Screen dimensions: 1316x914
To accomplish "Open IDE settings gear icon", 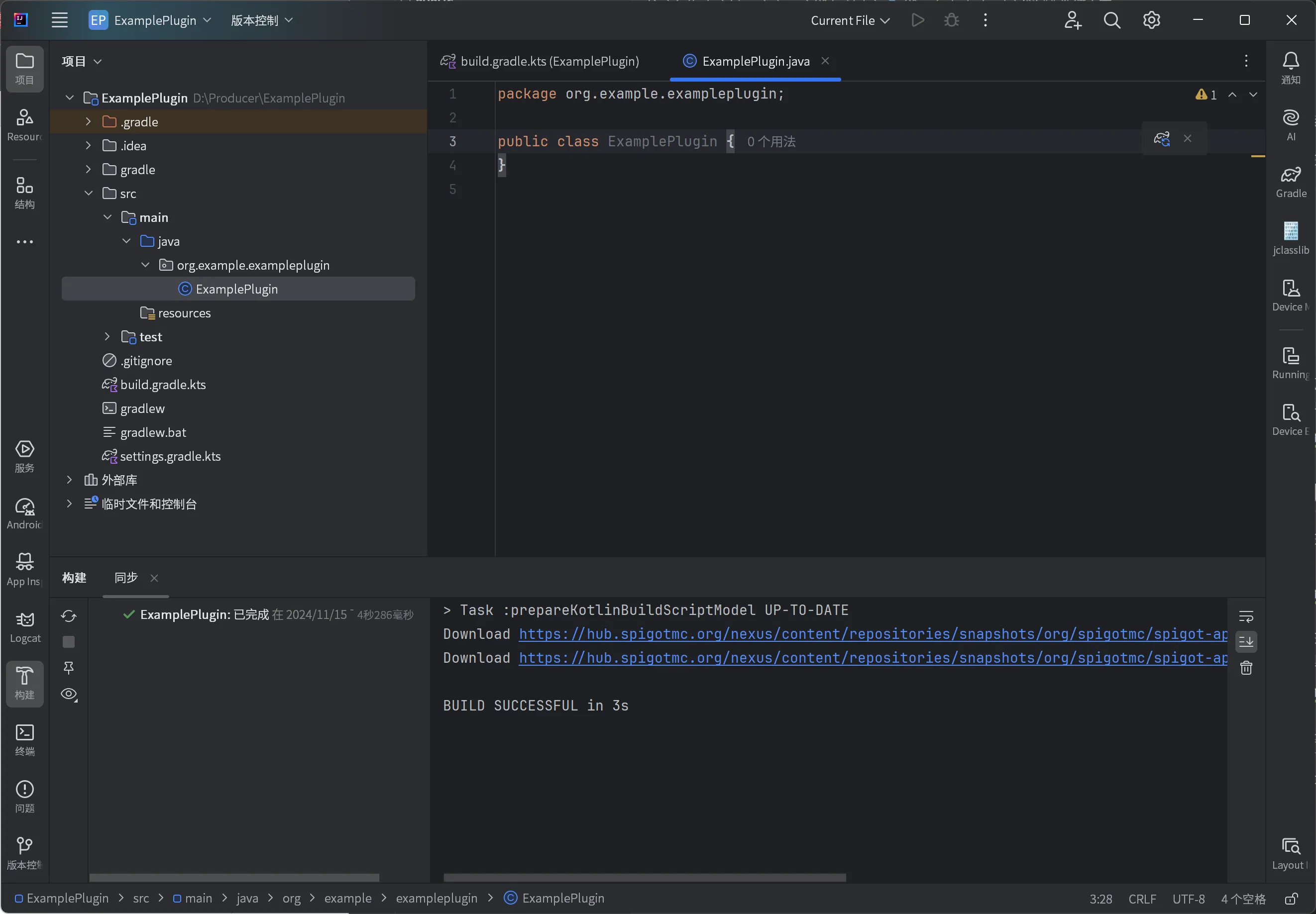I will coord(1152,20).
